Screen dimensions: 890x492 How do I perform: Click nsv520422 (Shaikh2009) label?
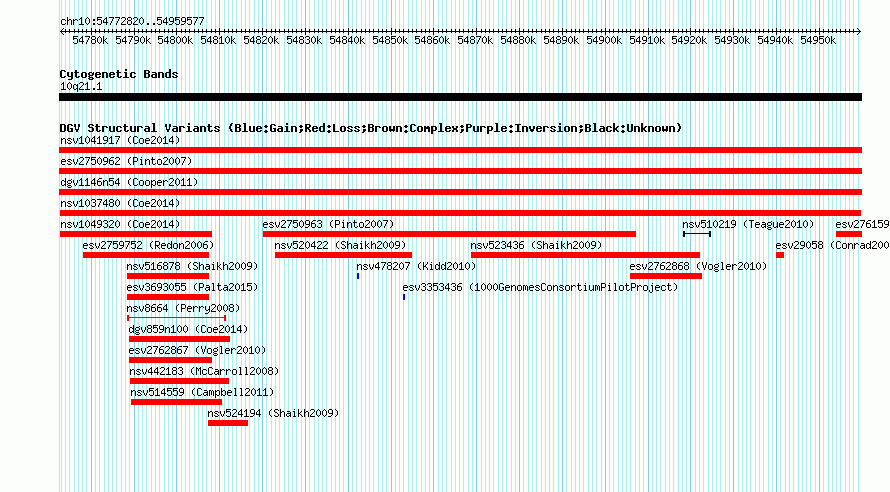pyautogui.click(x=341, y=245)
